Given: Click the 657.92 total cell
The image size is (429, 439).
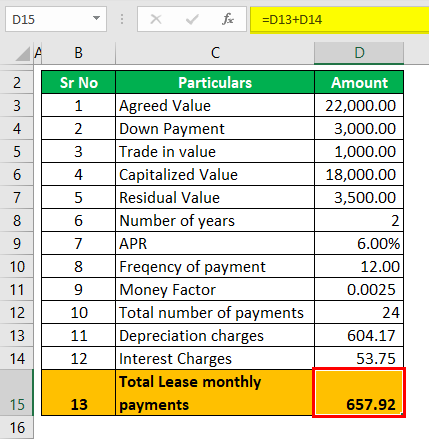Looking at the screenshot, I should 359,393.
